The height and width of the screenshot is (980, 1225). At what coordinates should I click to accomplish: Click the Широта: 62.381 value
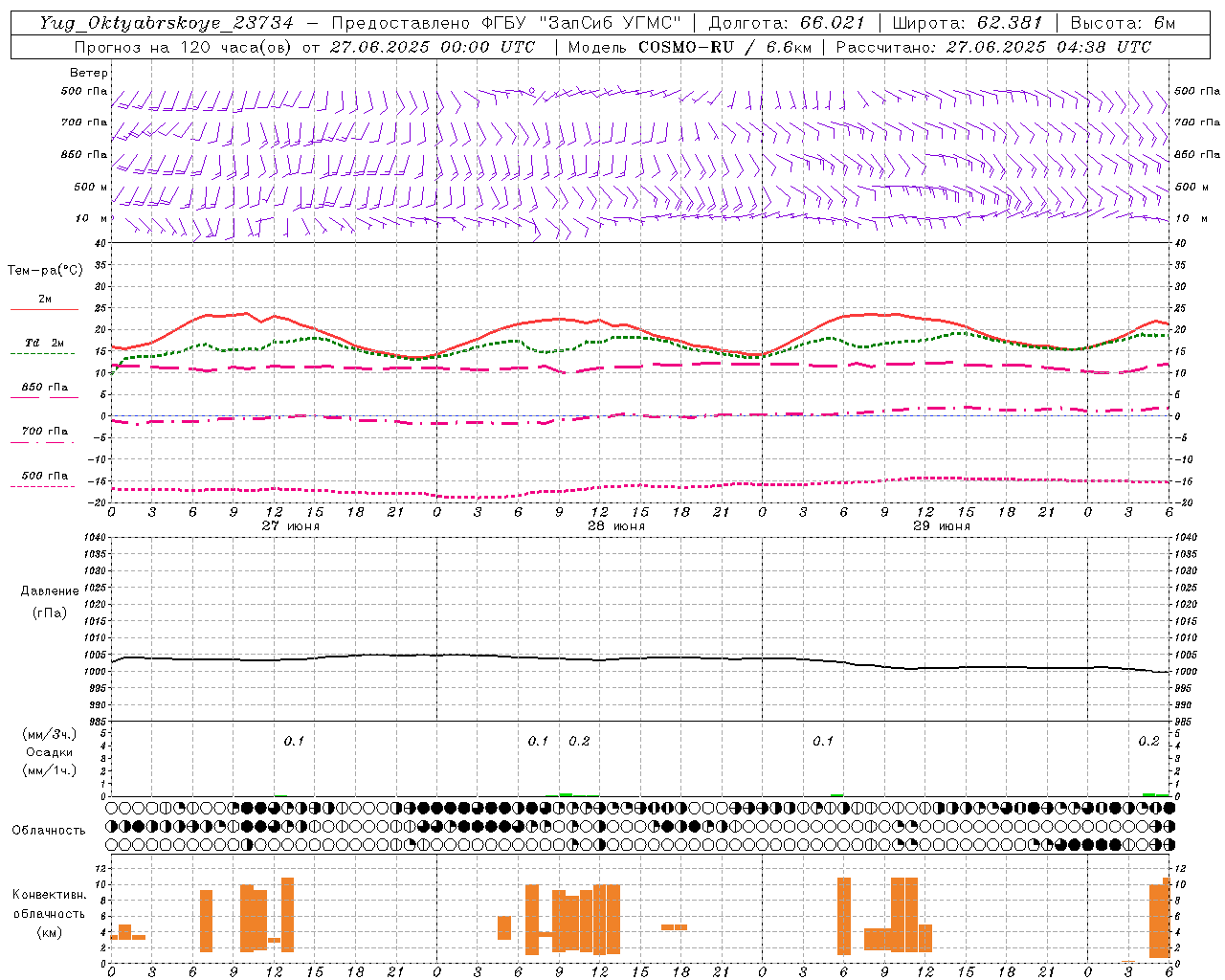pyautogui.click(x=967, y=23)
